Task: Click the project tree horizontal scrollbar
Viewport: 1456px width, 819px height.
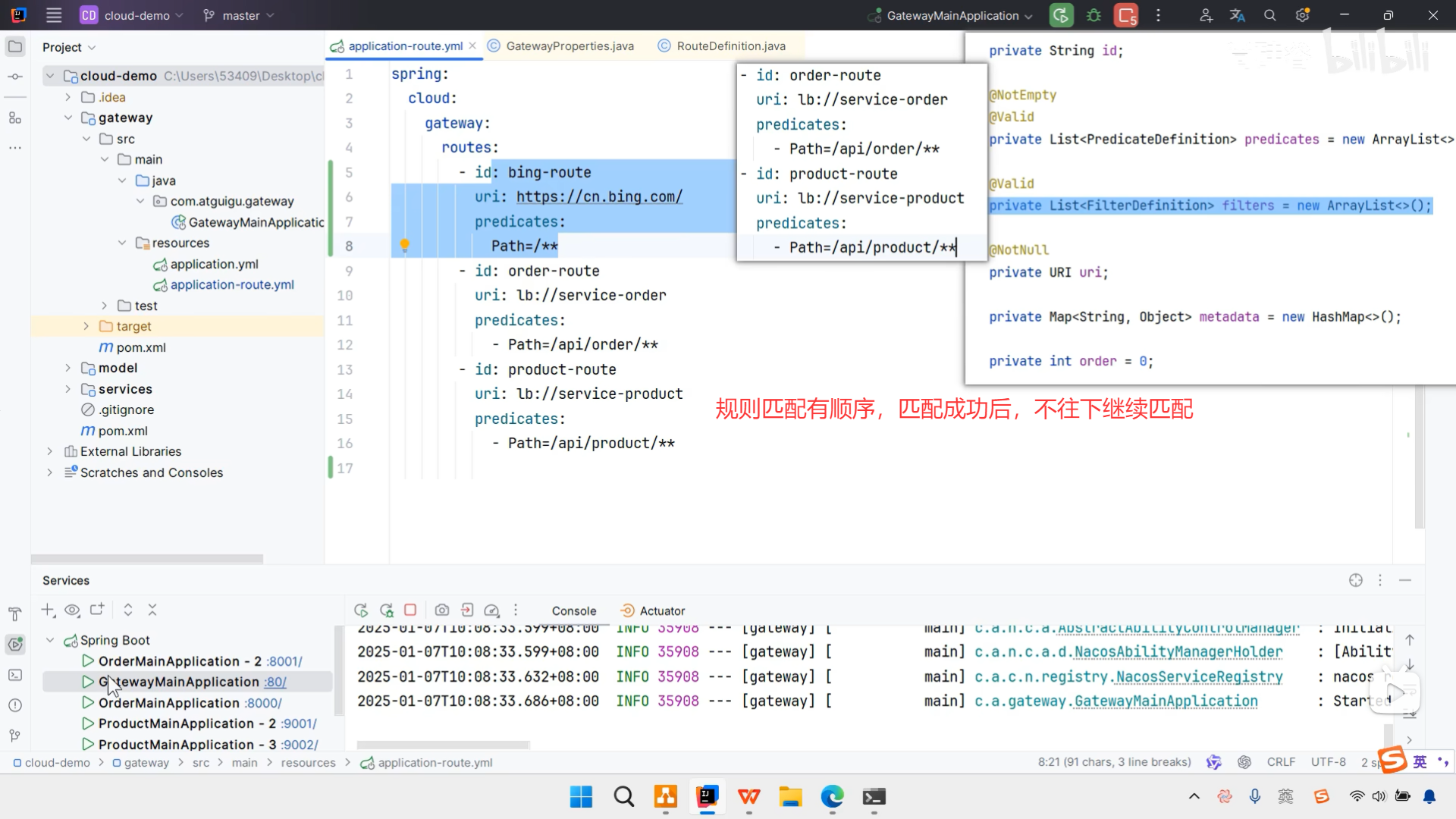Action: (147, 559)
